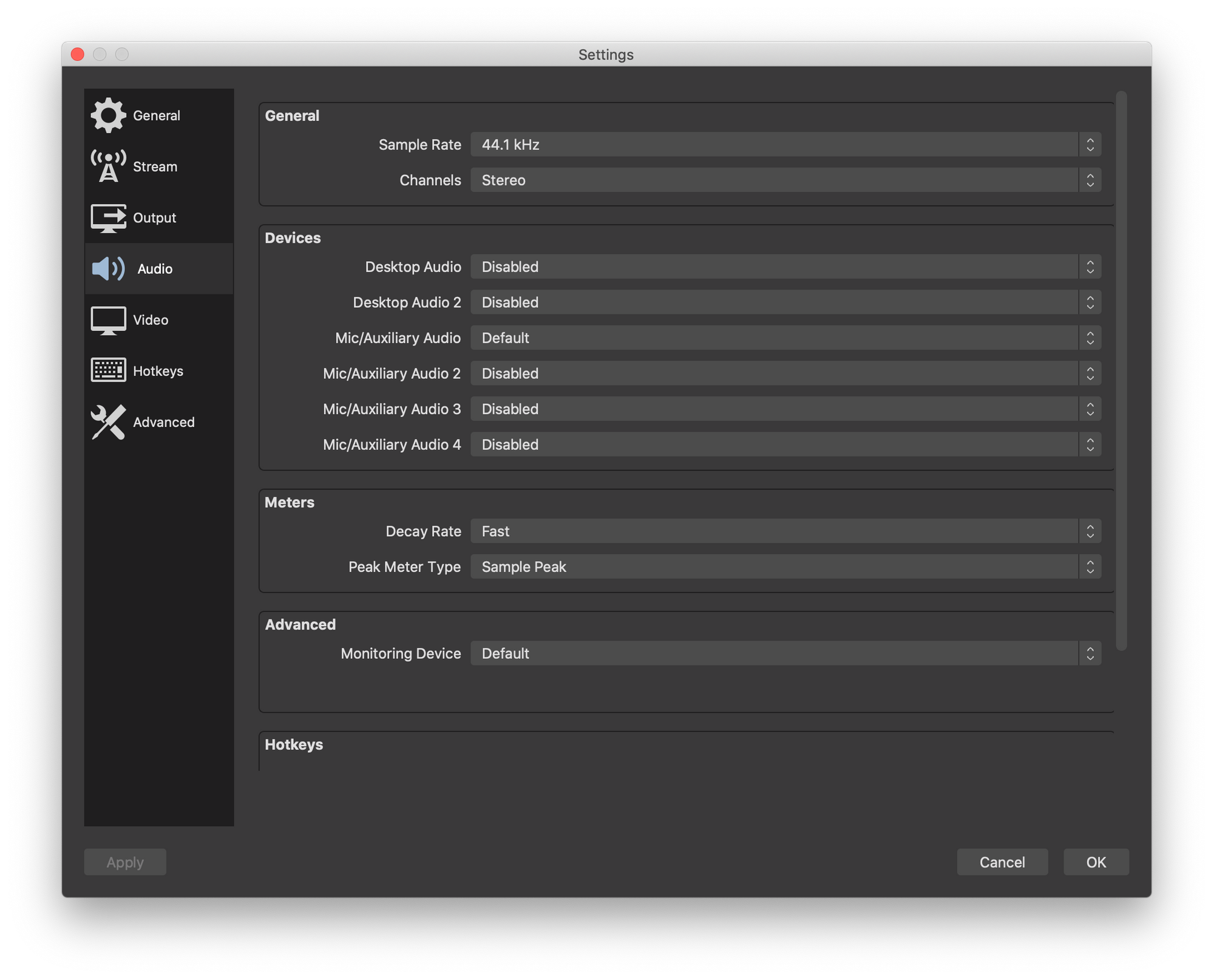This screenshot has height=980, width=1214.
Task: Scroll down in the settings panel
Action: [x=1122, y=720]
